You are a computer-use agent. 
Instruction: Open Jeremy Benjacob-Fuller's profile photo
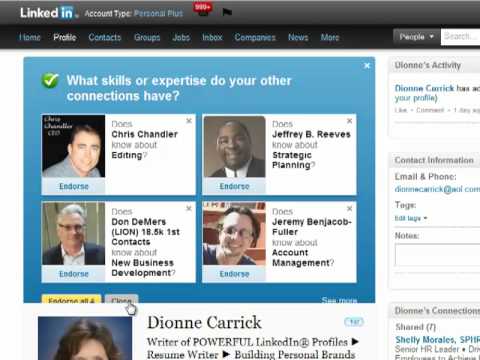(x=234, y=234)
